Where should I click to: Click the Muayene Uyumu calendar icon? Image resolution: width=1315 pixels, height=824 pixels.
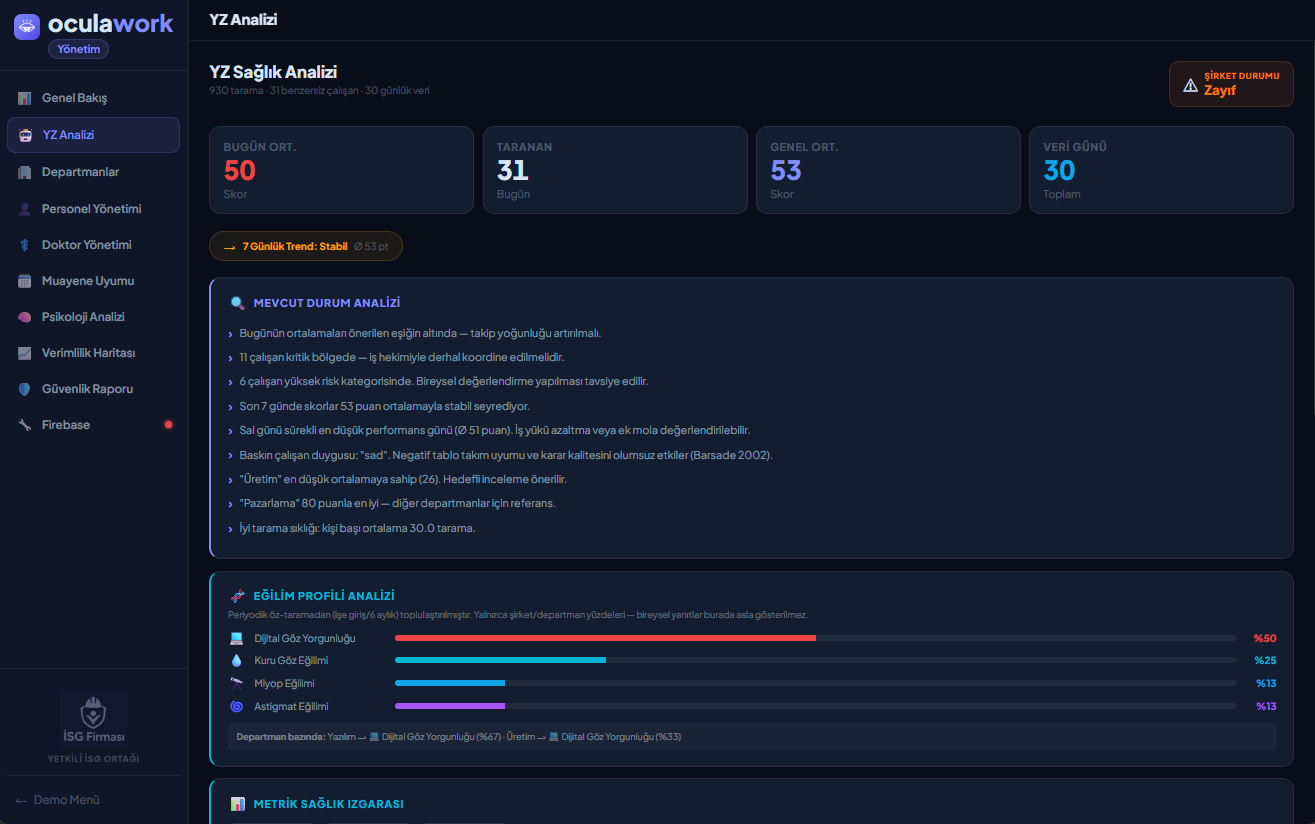click(25, 281)
